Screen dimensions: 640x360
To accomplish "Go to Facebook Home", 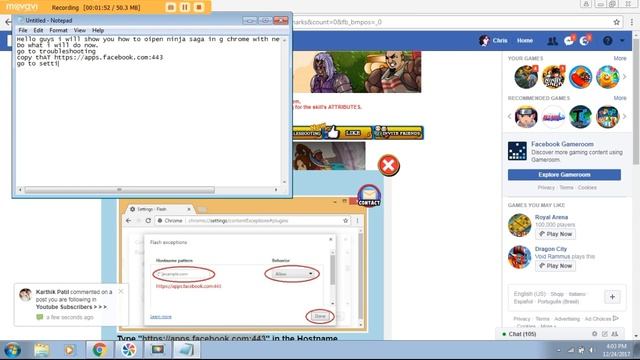I will [525, 40].
